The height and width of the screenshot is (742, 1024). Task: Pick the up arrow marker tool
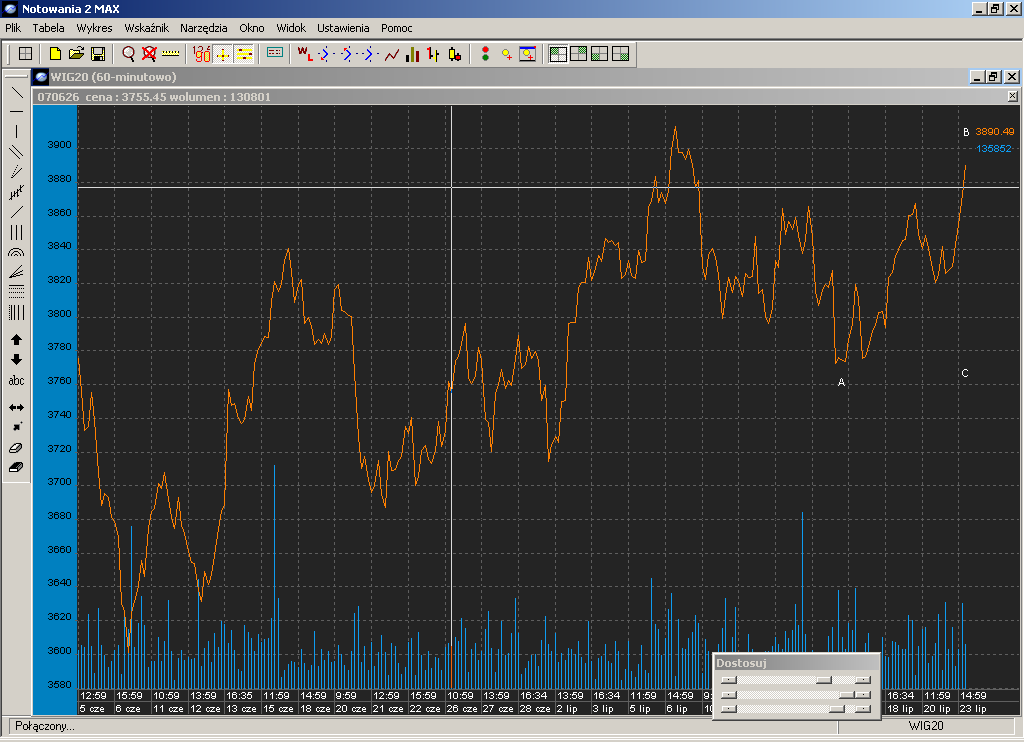[x=16, y=340]
